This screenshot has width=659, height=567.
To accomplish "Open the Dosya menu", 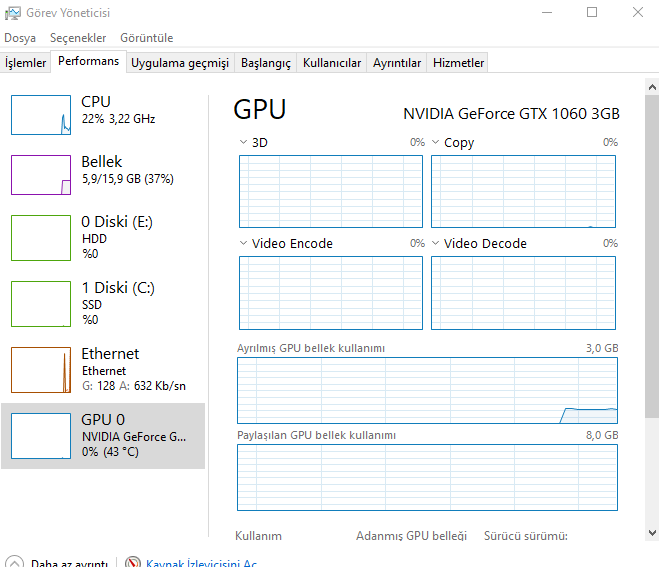I will coord(20,38).
